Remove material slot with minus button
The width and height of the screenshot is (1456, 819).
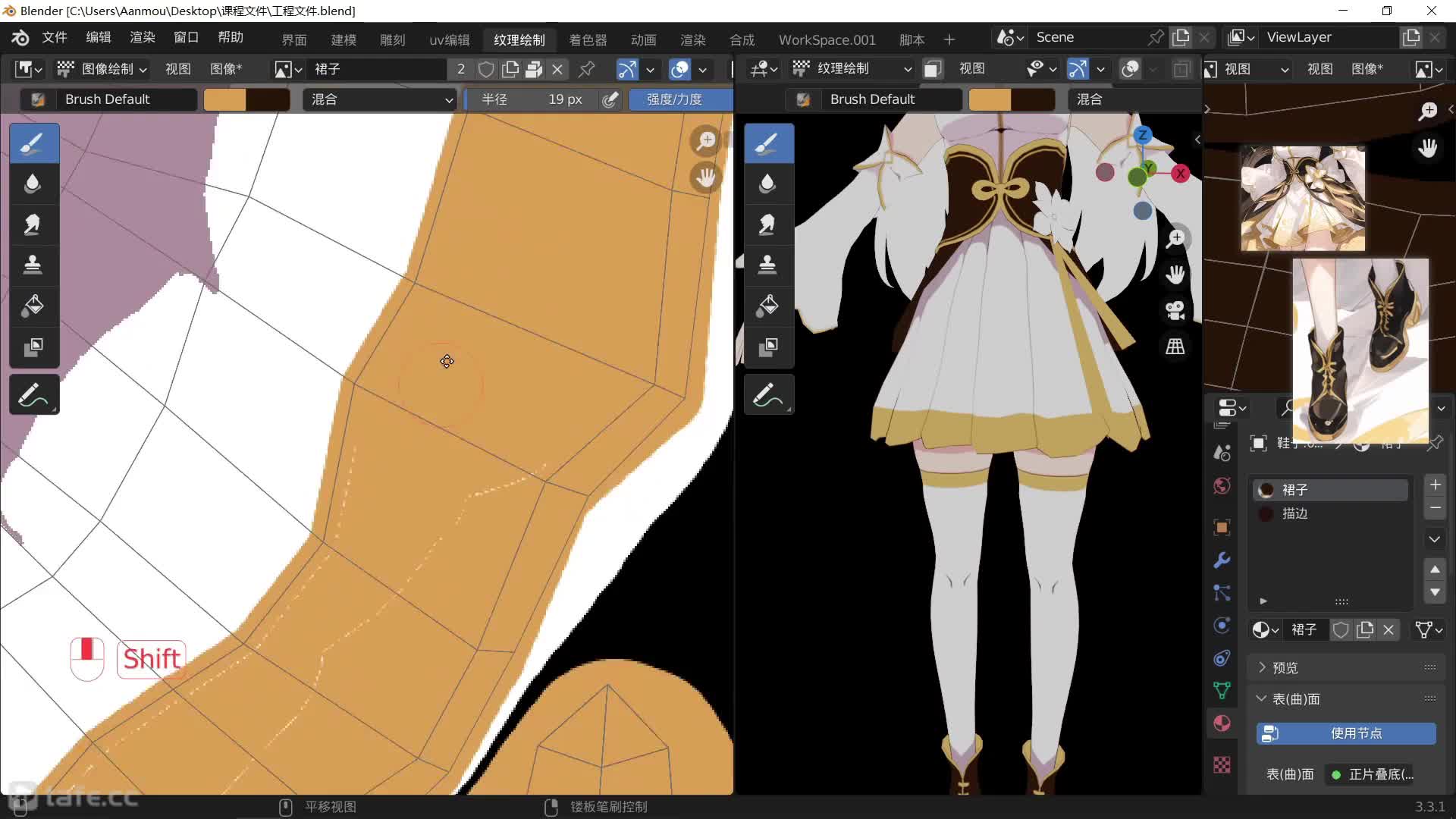coord(1435,508)
